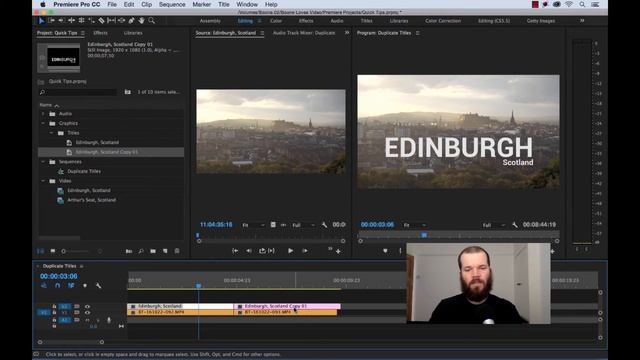The width and height of the screenshot is (640, 360).
Task: Collapse the Sequences bin
Action: 43,162
